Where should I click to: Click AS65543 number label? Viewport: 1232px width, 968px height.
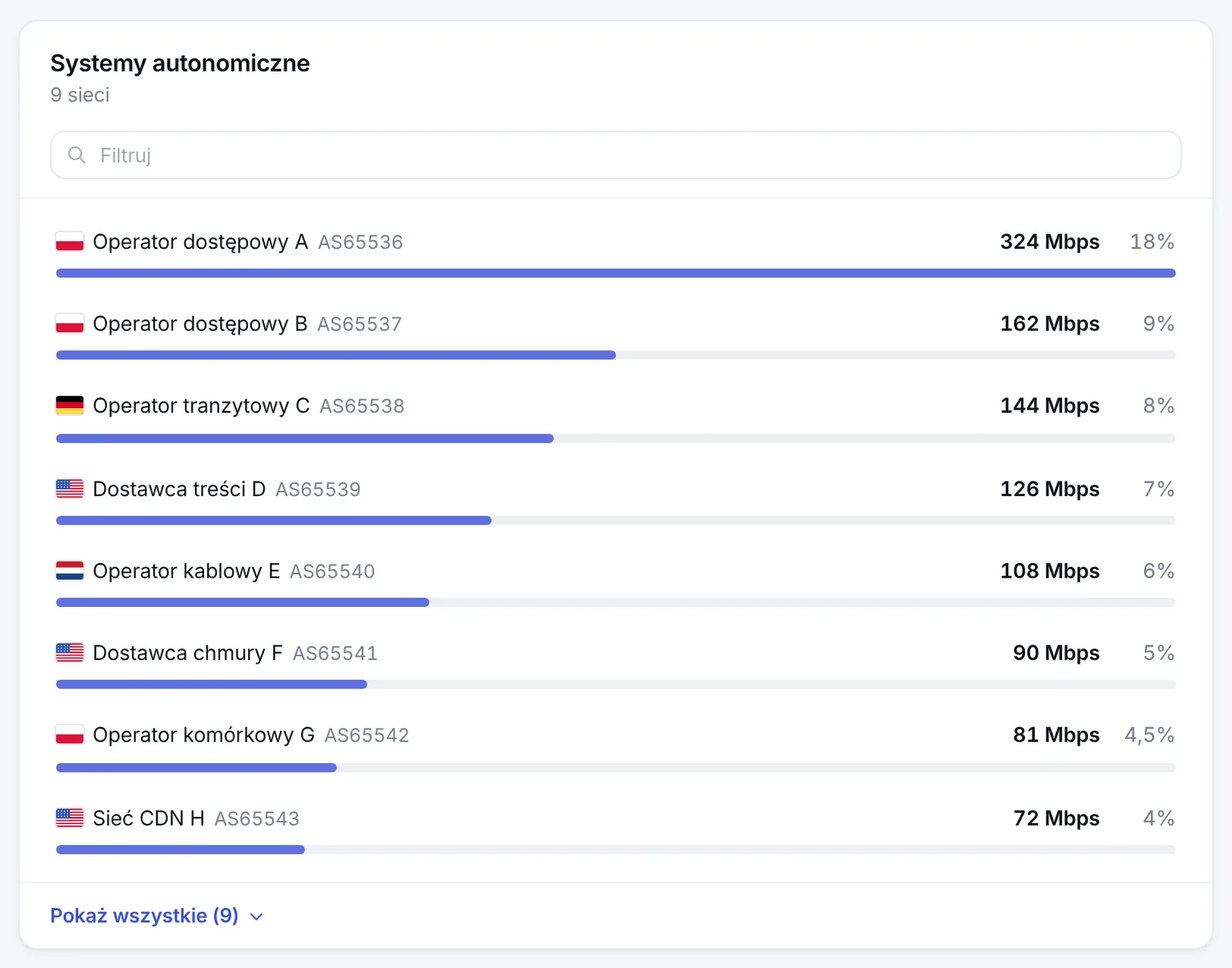[x=256, y=819]
